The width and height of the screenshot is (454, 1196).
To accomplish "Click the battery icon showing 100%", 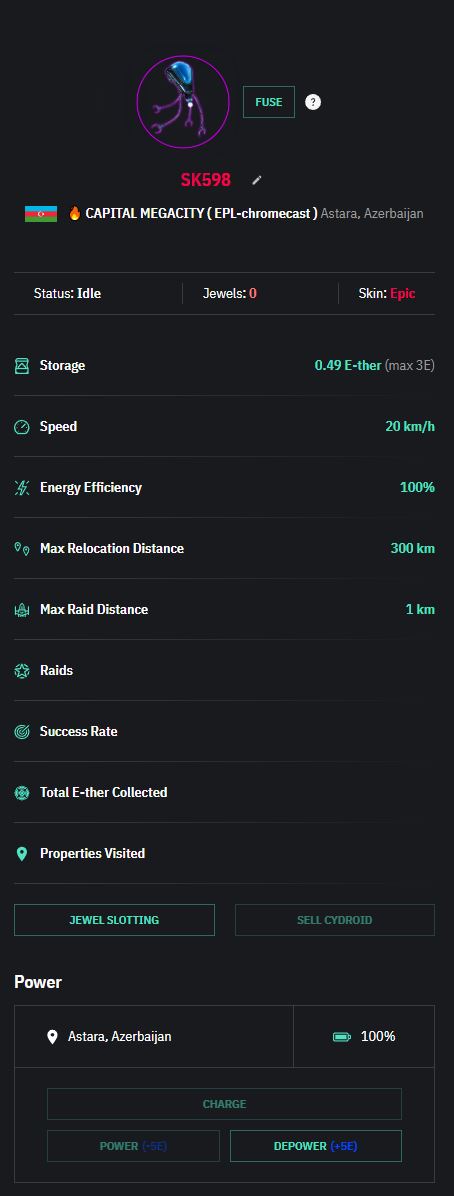I will (341, 1037).
